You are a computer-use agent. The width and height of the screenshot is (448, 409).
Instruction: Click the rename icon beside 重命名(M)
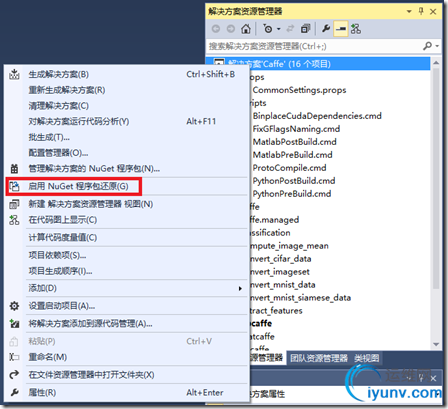click(14, 357)
